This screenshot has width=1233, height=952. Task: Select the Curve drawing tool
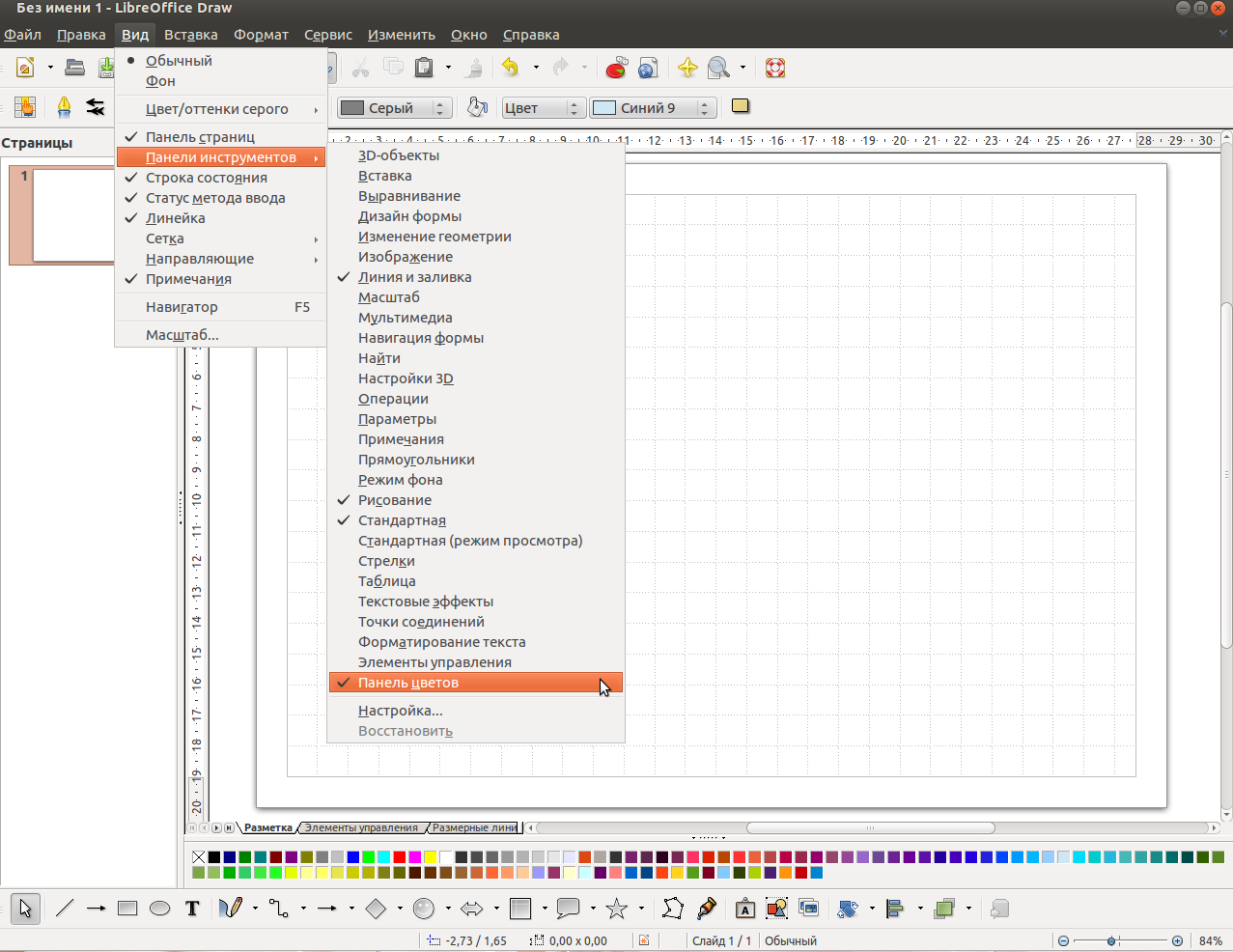point(231,909)
